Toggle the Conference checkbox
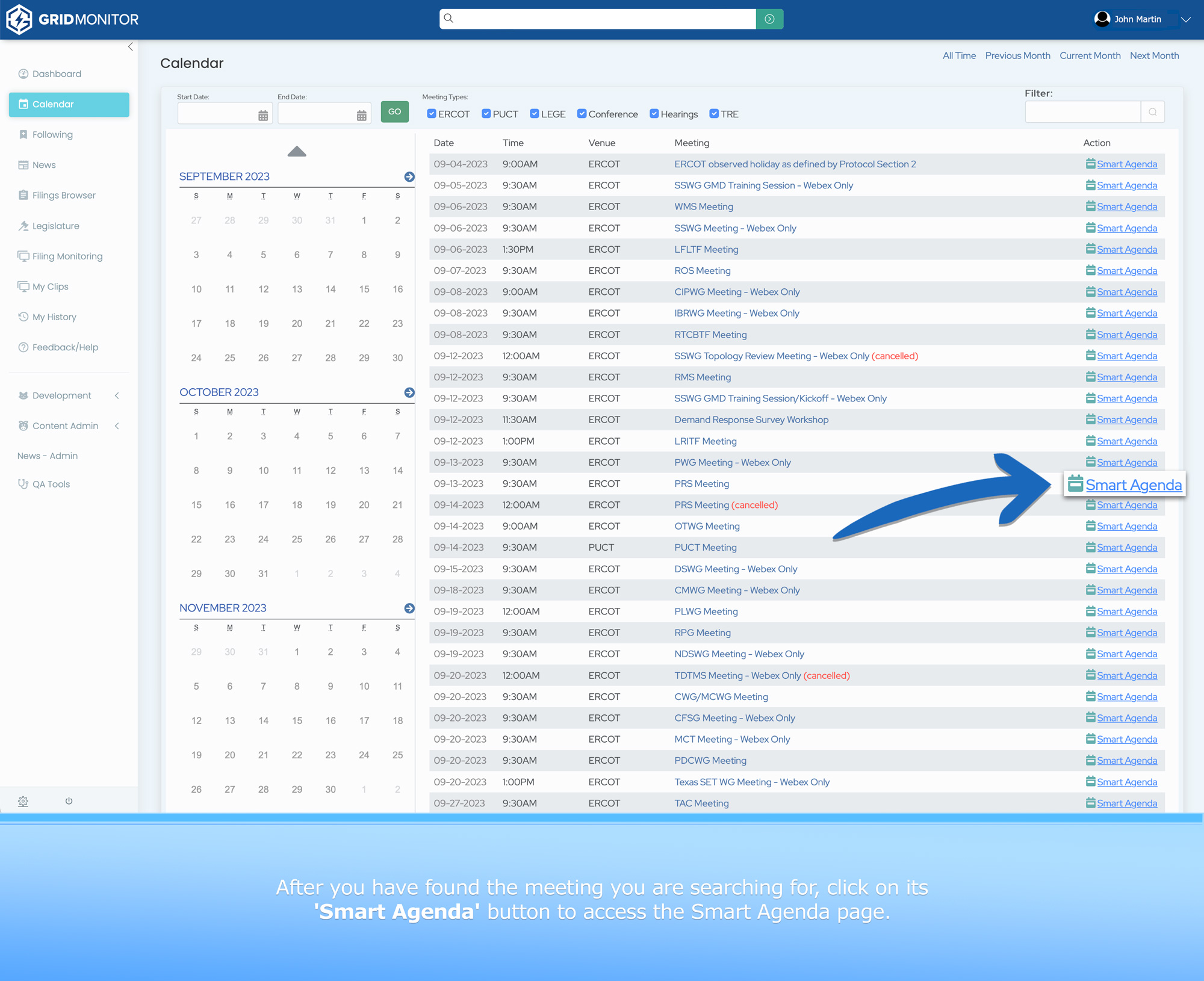Image resolution: width=1204 pixels, height=981 pixels. pos(582,114)
